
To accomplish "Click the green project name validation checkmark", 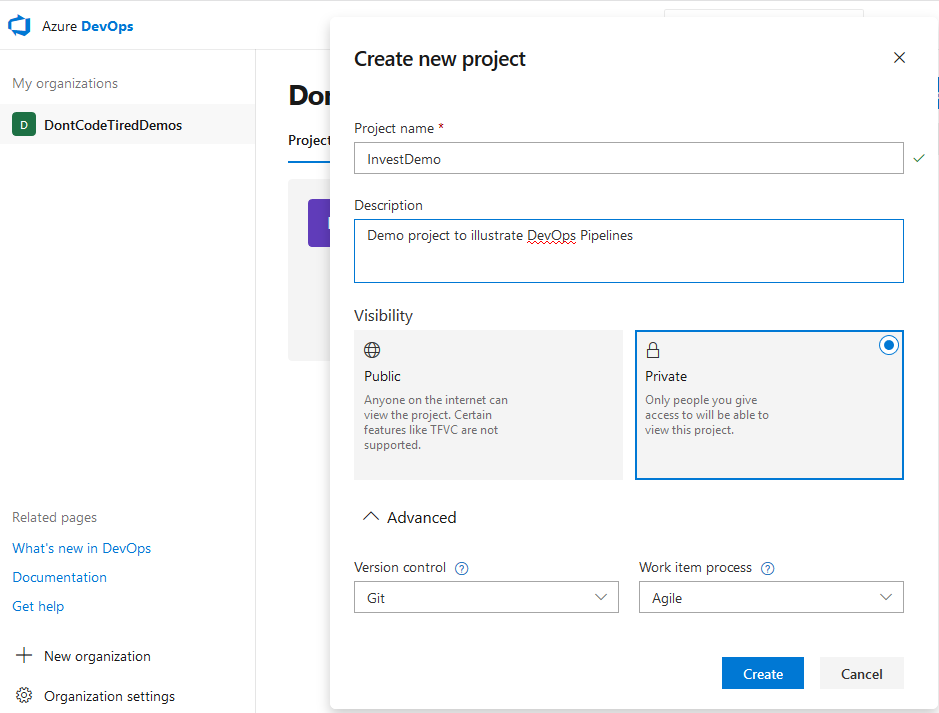I will pyautogui.click(x=919, y=157).
